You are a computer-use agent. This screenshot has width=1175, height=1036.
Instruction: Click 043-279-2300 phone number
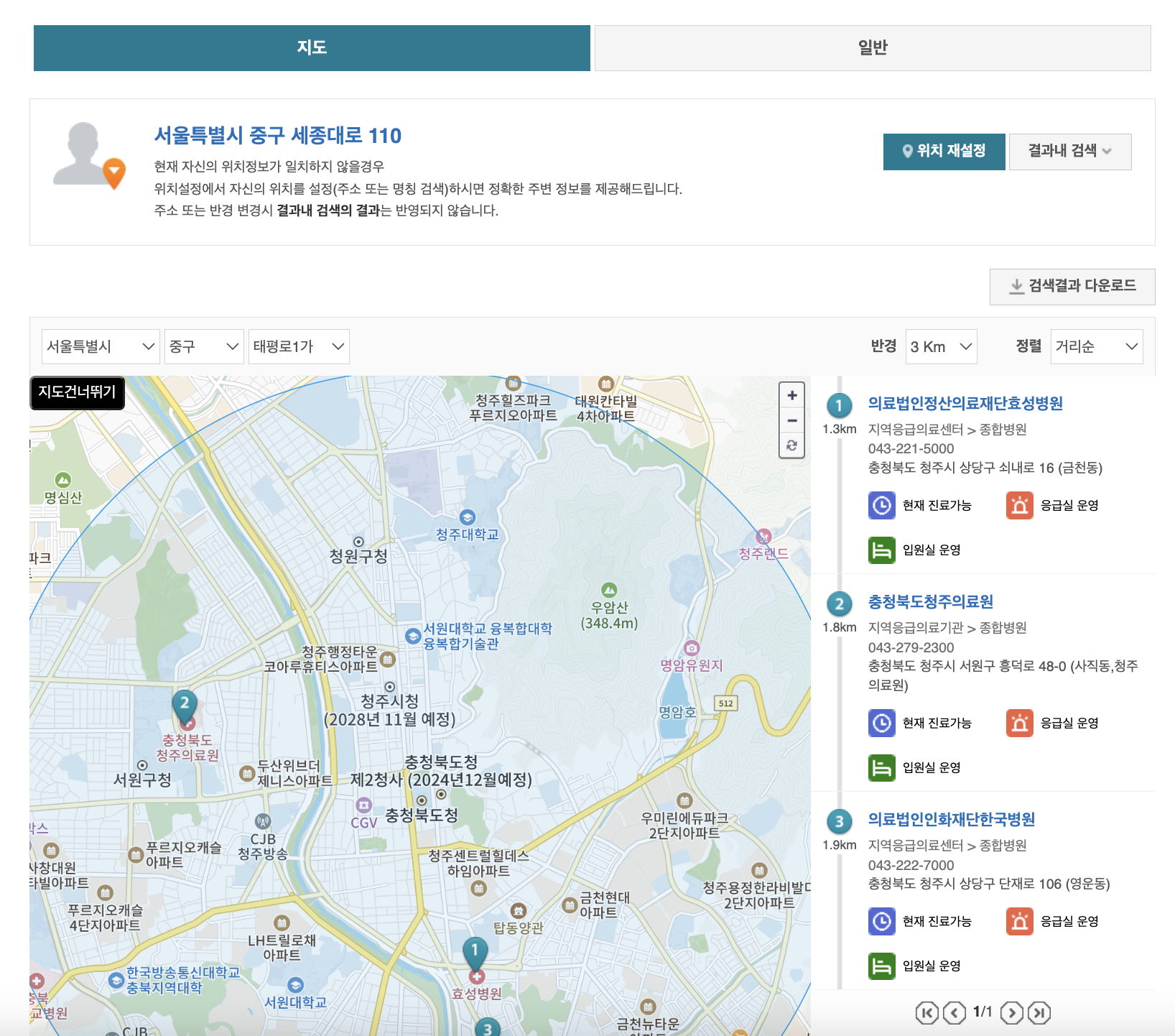click(x=911, y=648)
